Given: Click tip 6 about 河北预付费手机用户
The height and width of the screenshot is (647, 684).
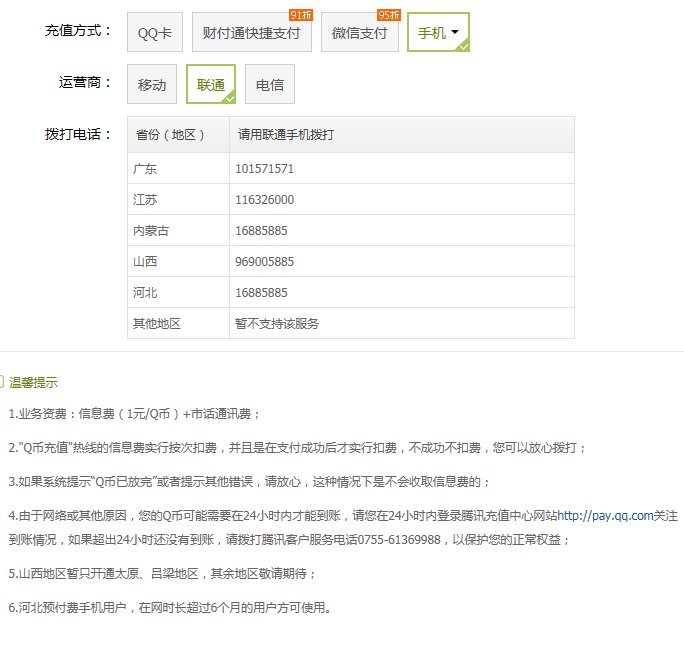Looking at the screenshot, I should 170,607.
